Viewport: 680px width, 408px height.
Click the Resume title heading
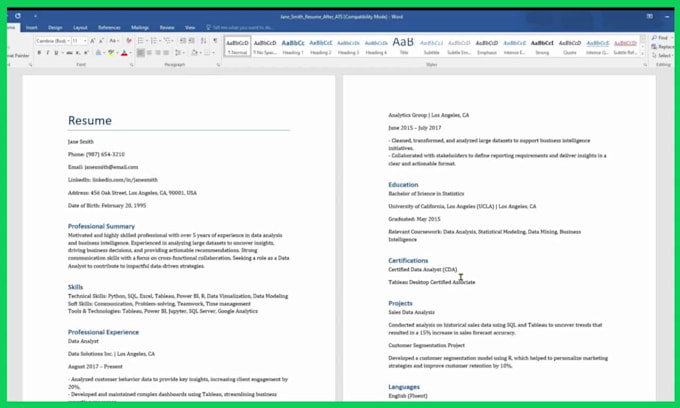pyautogui.click(x=90, y=120)
